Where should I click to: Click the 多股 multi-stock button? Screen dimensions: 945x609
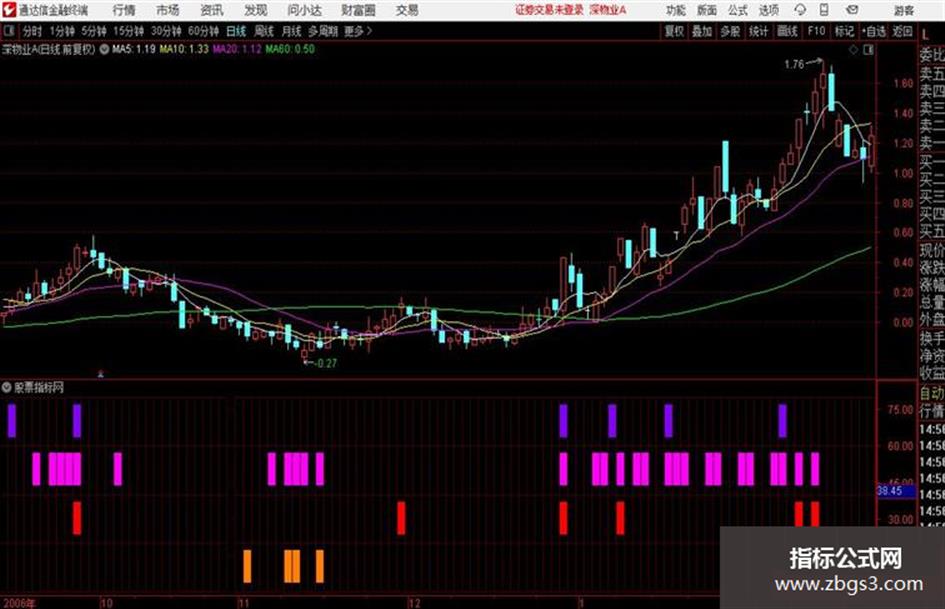(x=730, y=31)
